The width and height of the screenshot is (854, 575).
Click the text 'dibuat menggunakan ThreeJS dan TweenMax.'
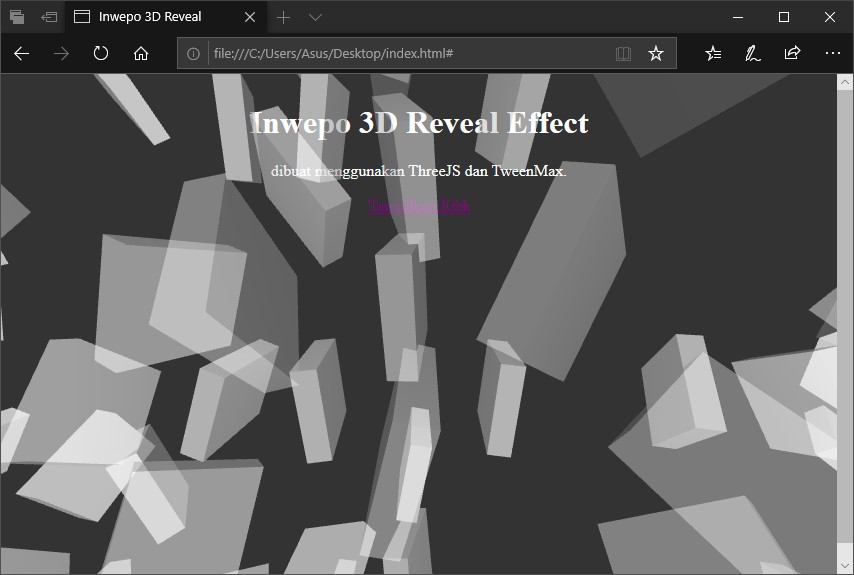419,171
